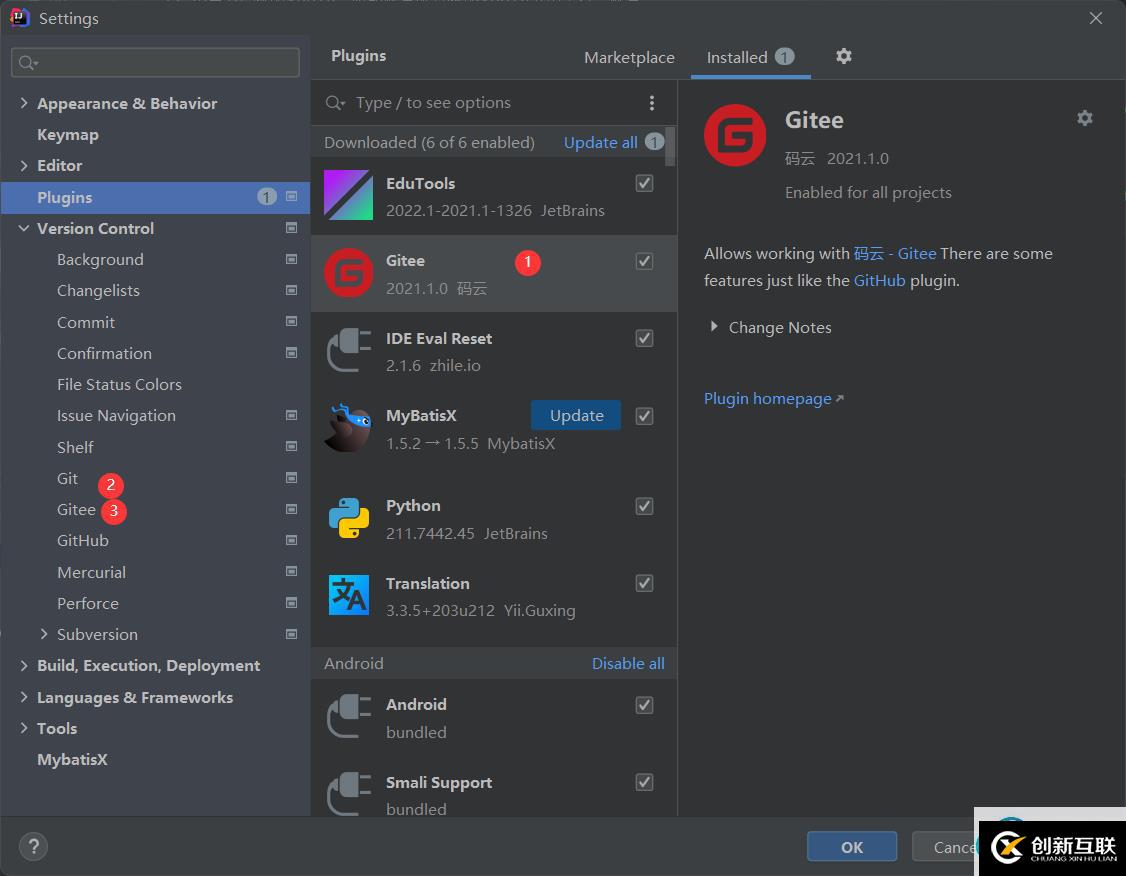The height and width of the screenshot is (876, 1126).
Task: Toggle the Translation plugin checkbox
Action: (x=644, y=583)
